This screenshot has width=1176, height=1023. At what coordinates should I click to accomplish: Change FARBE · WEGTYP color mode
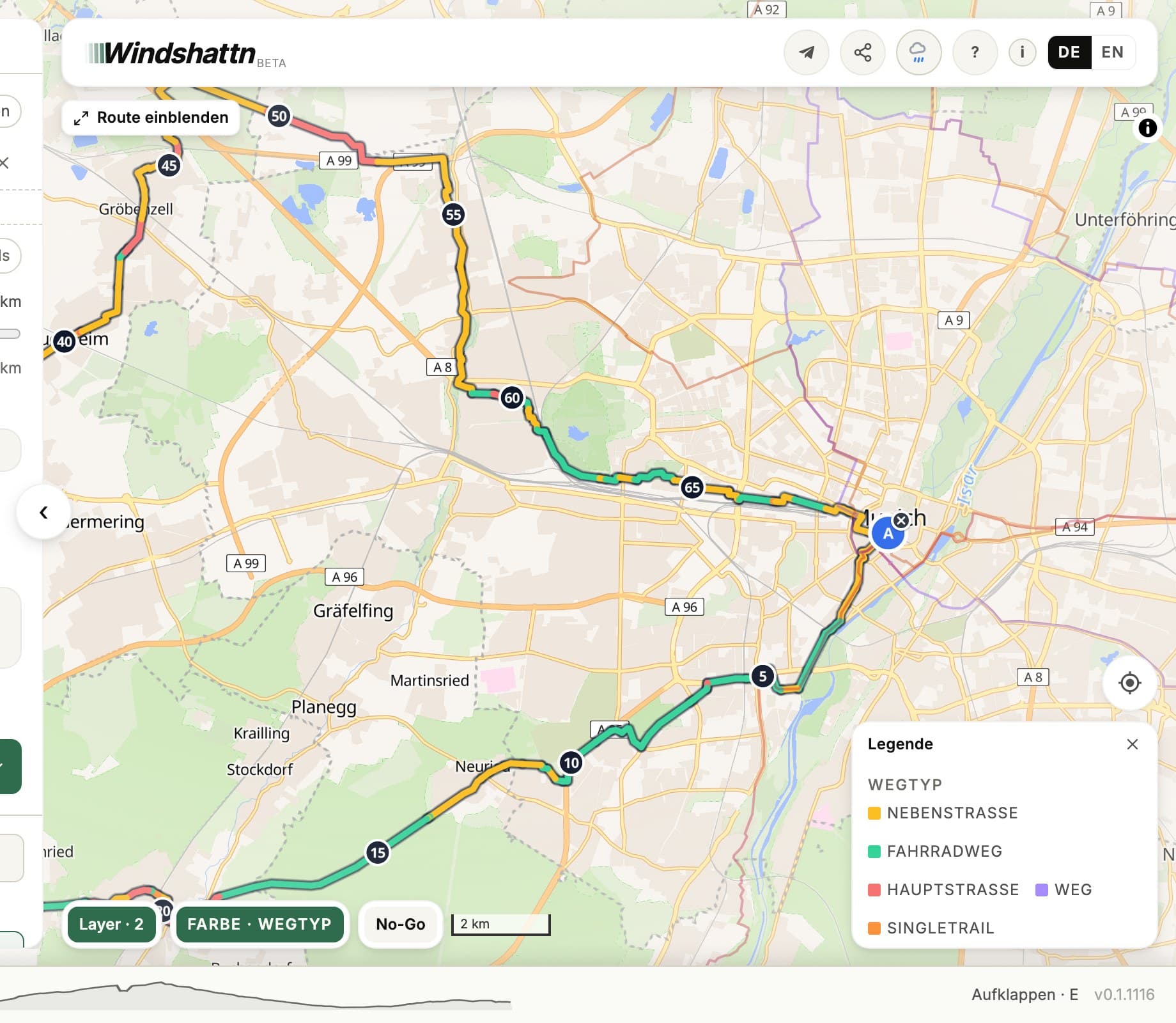(259, 924)
